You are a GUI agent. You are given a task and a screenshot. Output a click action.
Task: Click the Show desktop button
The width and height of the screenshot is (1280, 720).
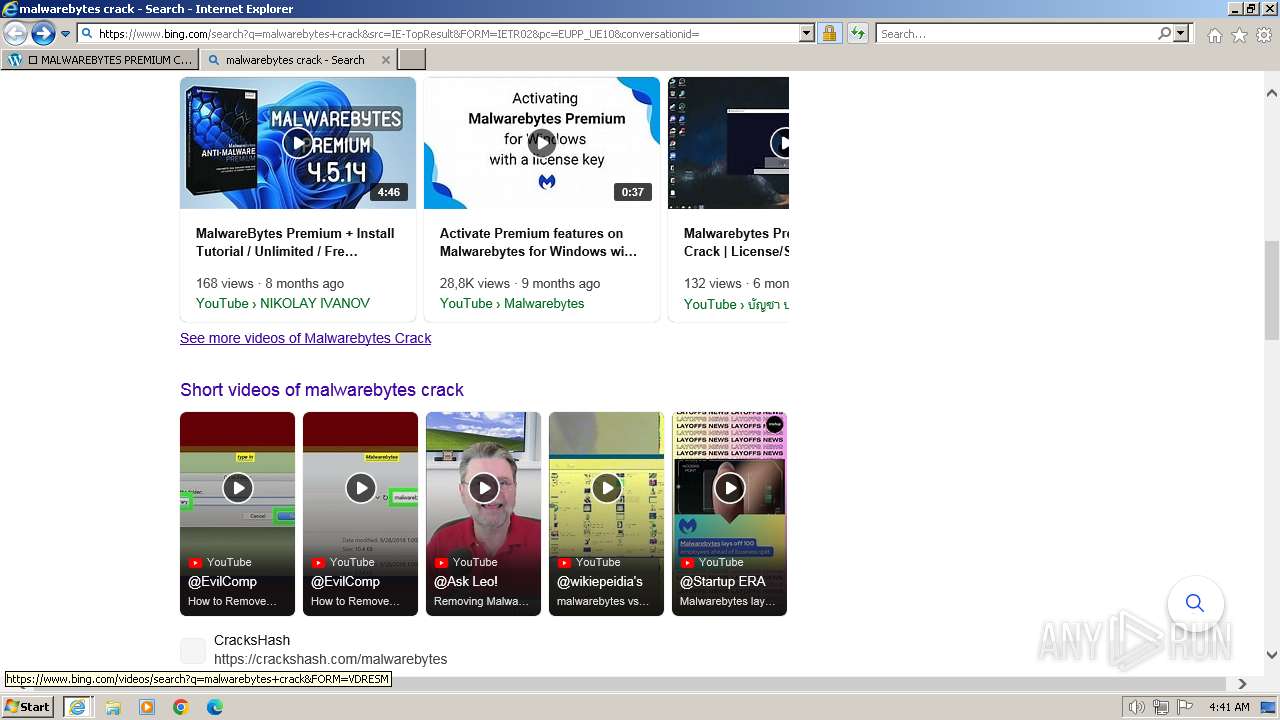(x=1269, y=707)
